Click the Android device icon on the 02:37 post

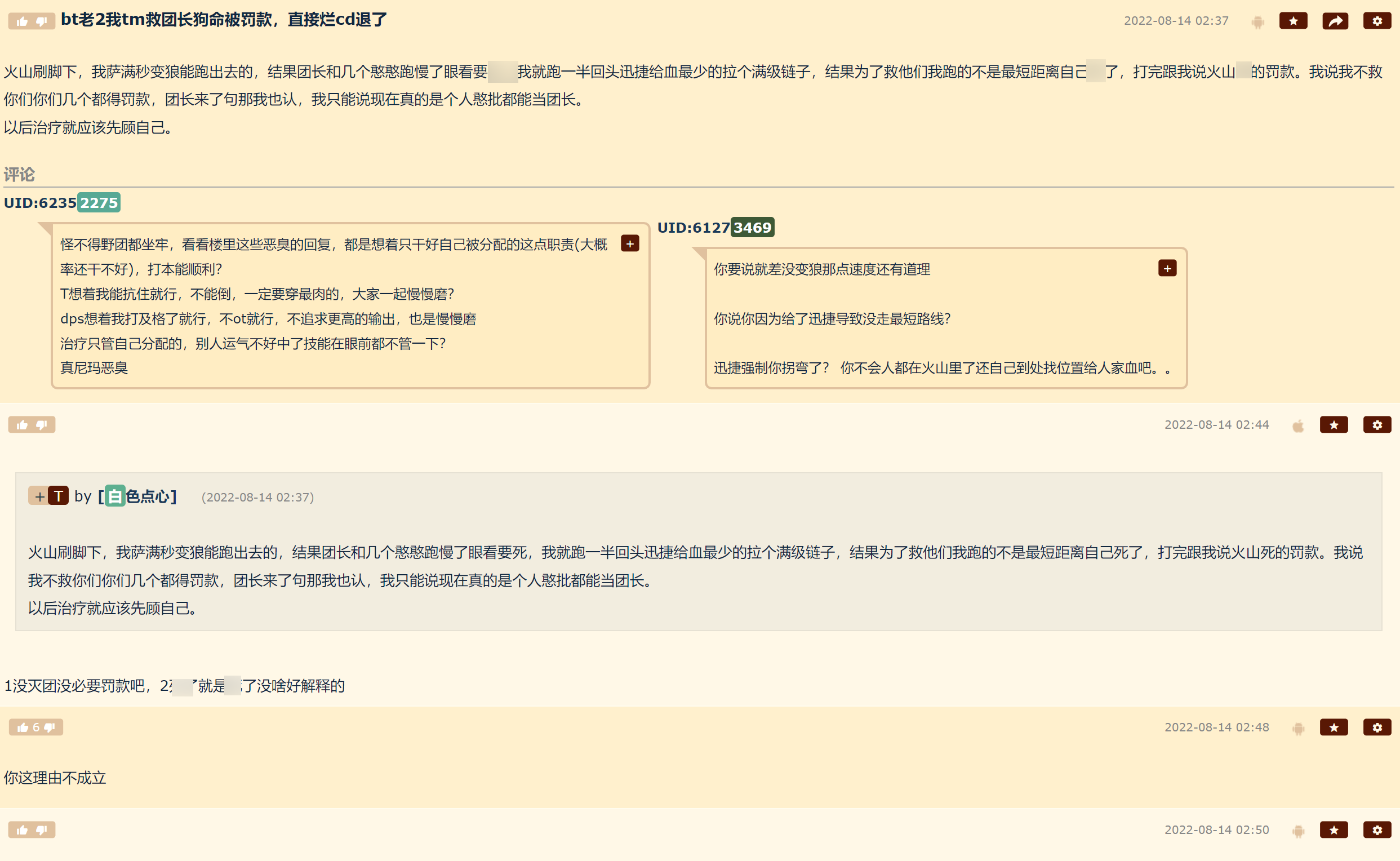(1257, 22)
